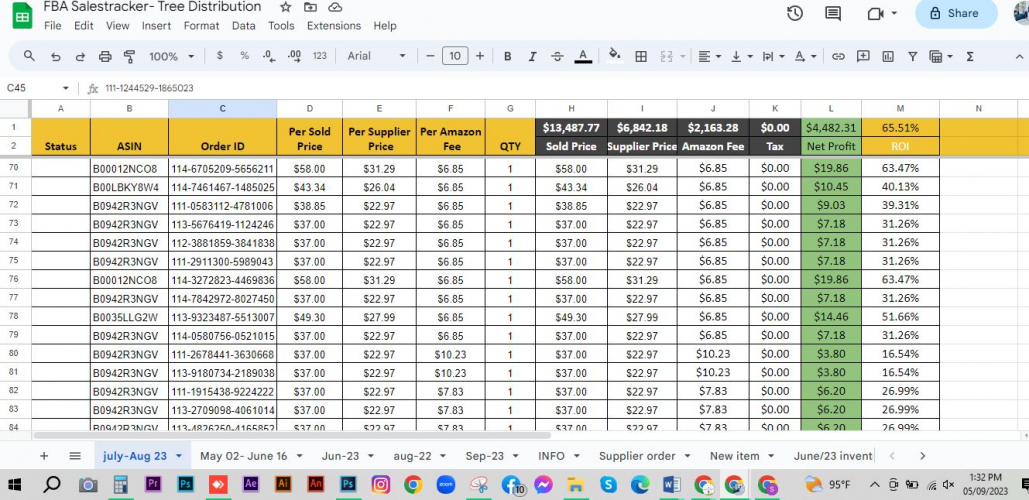The width and height of the screenshot is (1029, 500).
Task: Undo the last action
Action: 56,56
